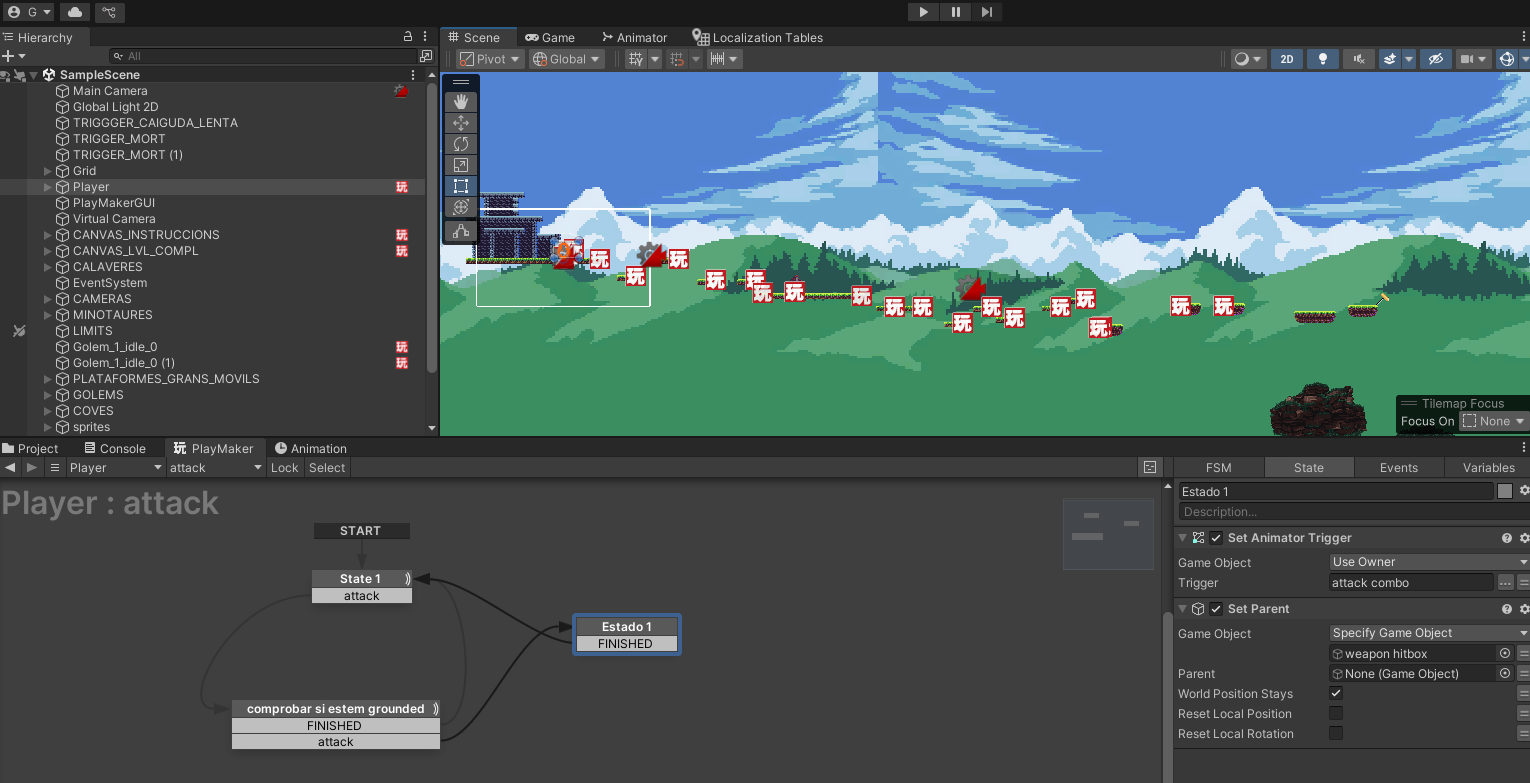Viewport: 1530px width, 783px height.
Task: Click the Trigger field containing attack combo
Action: point(1410,582)
